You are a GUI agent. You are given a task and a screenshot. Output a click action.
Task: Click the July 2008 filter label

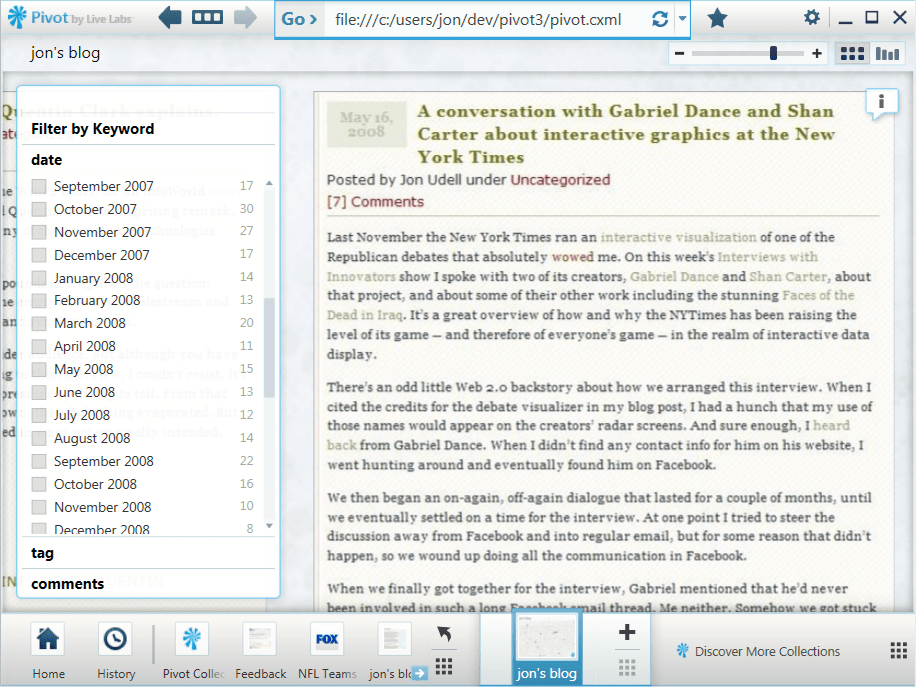coord(82,415)
